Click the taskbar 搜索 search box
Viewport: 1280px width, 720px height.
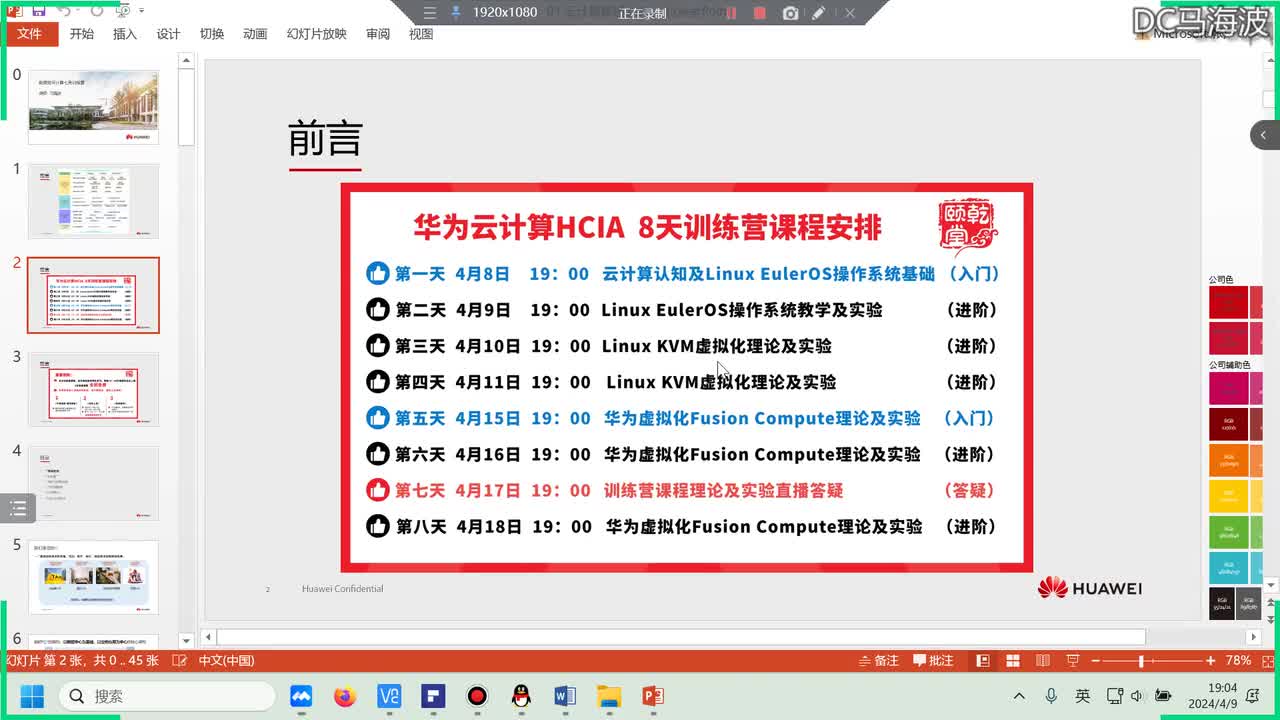point(167,696)
